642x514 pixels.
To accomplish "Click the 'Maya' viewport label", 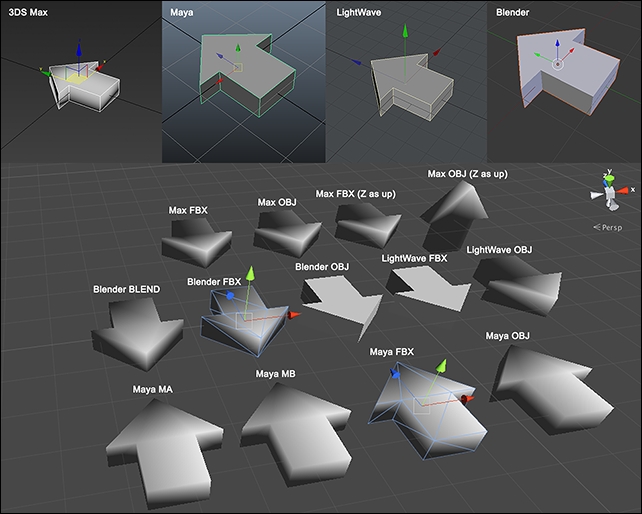I will (x=182, y=12).
